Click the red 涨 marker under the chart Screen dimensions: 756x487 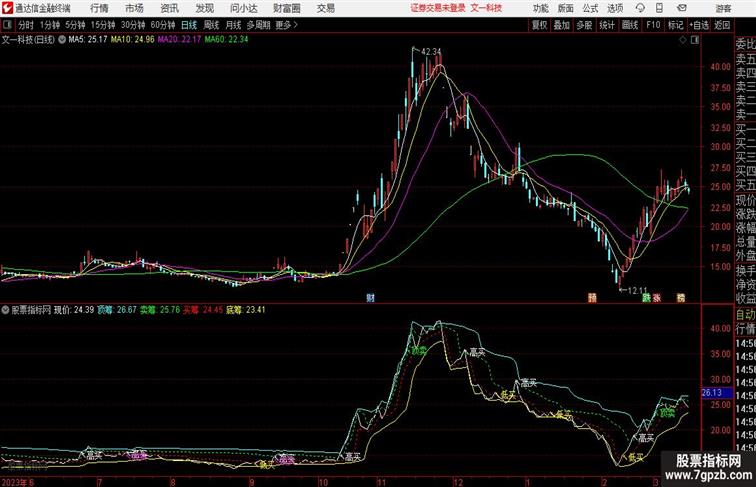coord(657,298)
